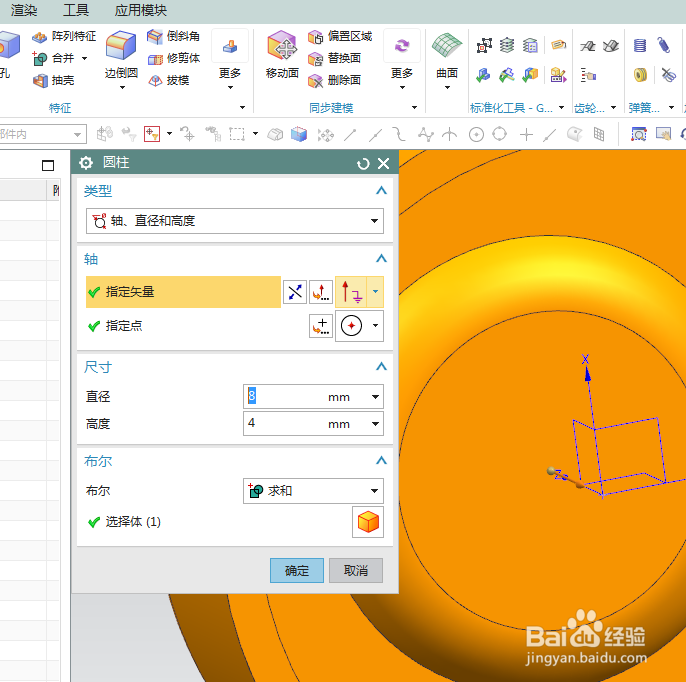
Task: Select the 倒斜角 (Chamfer) tool
Action: tap(173, 36)
